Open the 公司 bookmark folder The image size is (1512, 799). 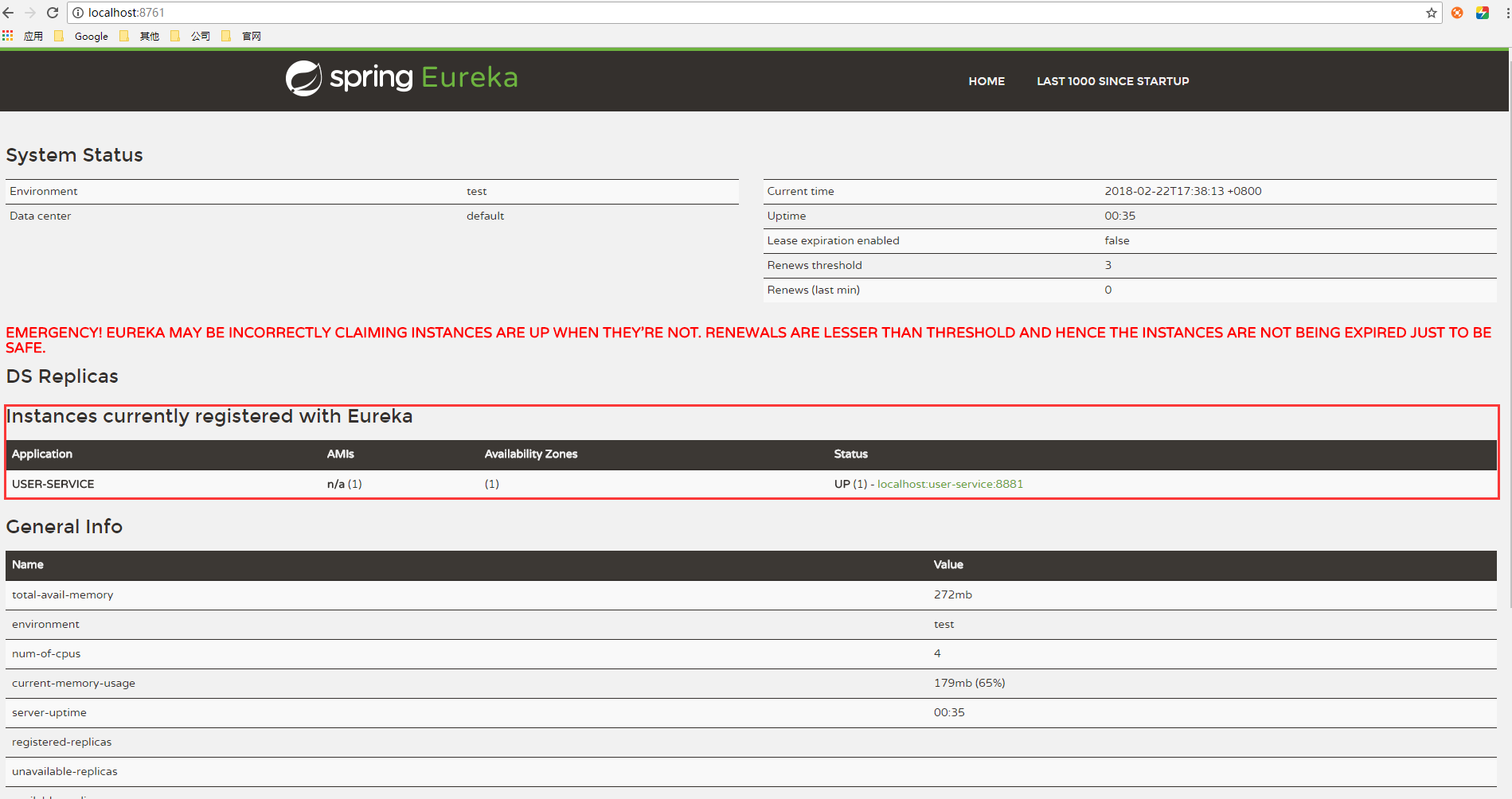(x=191, y=36)
